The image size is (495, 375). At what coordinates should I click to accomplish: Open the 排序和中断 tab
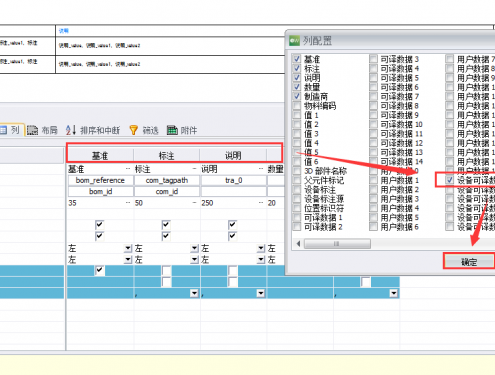[93, 130]
